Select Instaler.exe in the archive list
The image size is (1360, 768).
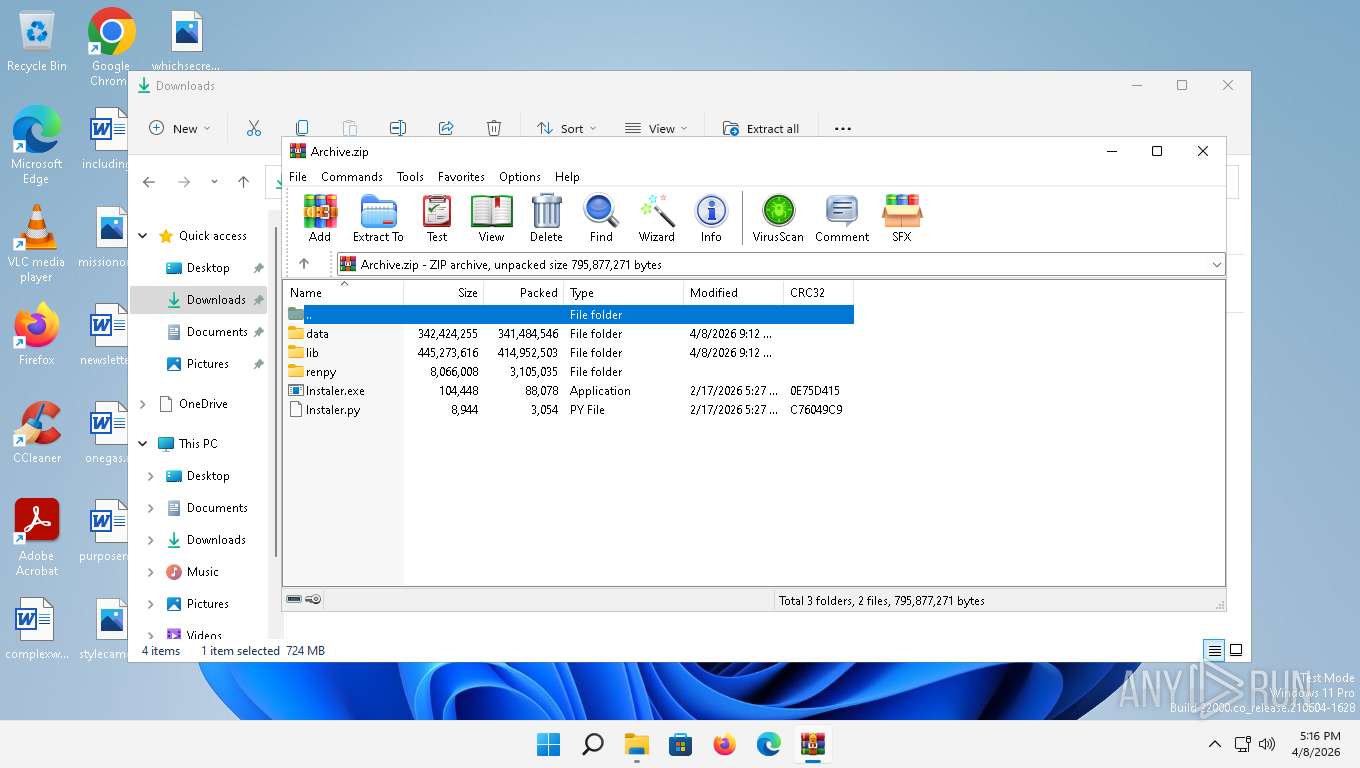569,391
